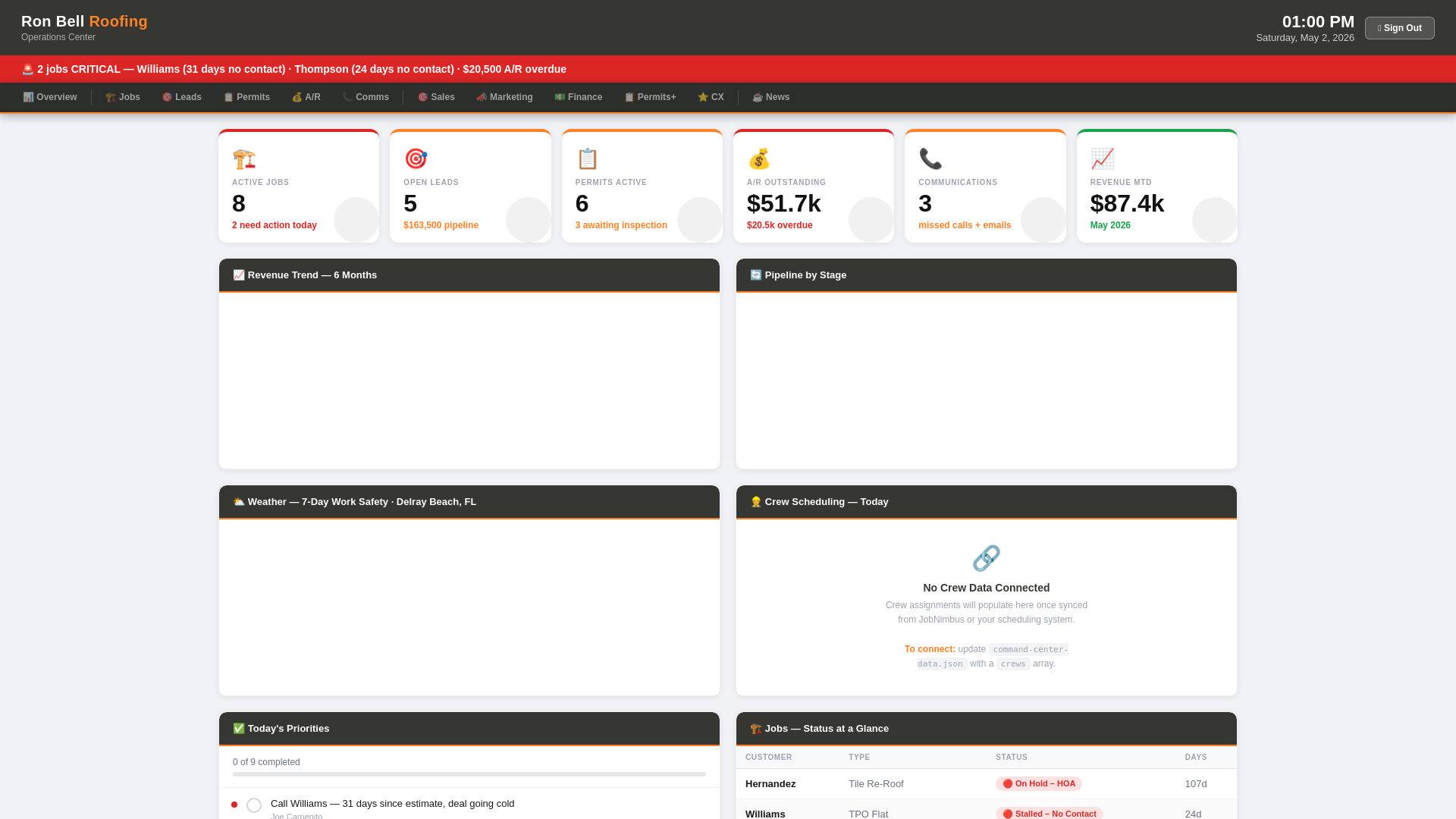Click the Status column header
1456x819 pixels.
coord(1012,758)
